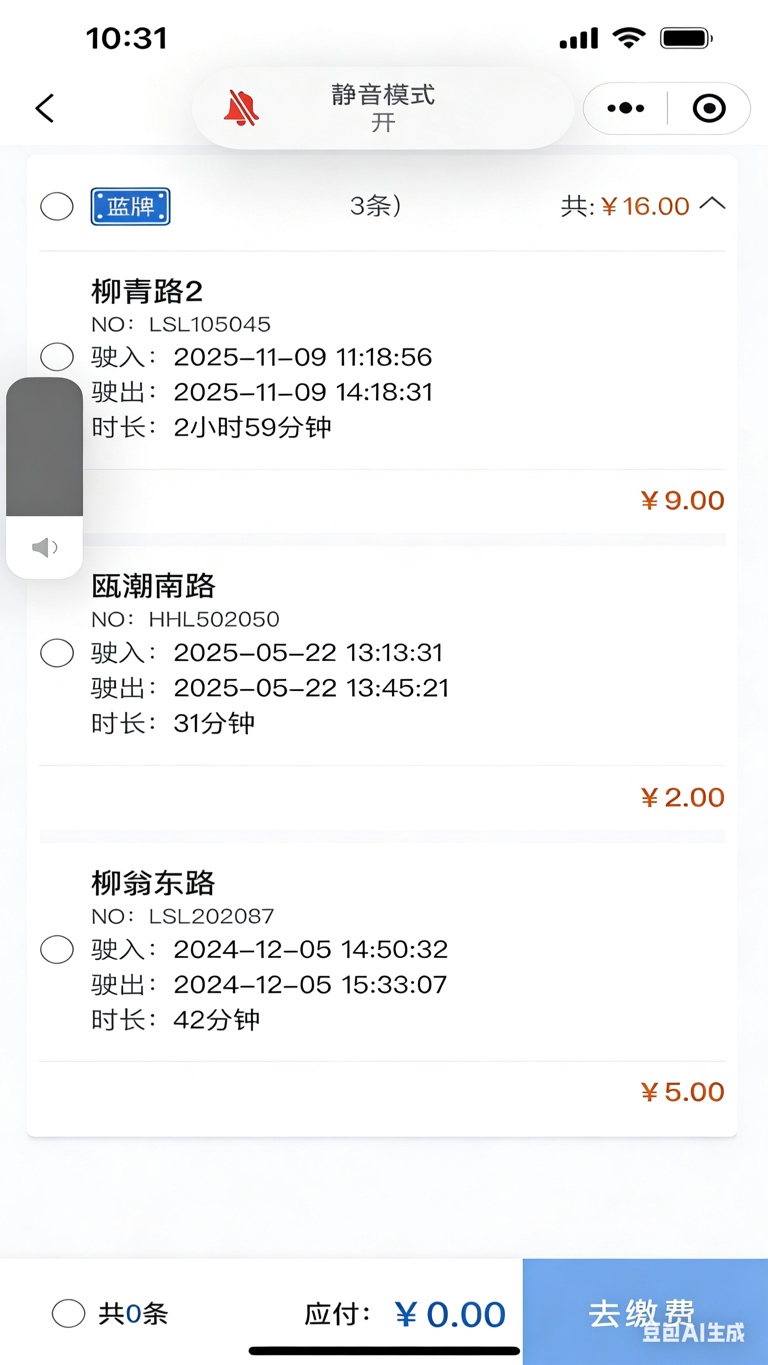Tap the battery status icon
The image size is (768, 1365).
[686, 39]
